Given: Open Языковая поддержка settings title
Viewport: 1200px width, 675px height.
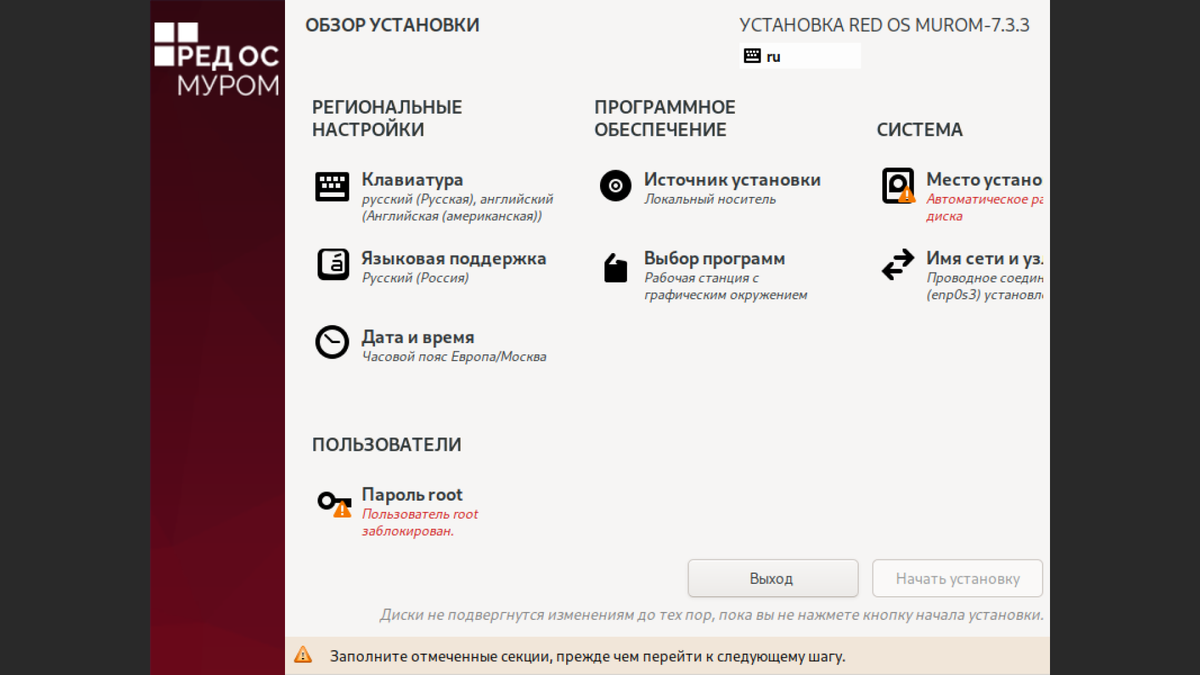Looking at the screenshot, I should (454, 258).
